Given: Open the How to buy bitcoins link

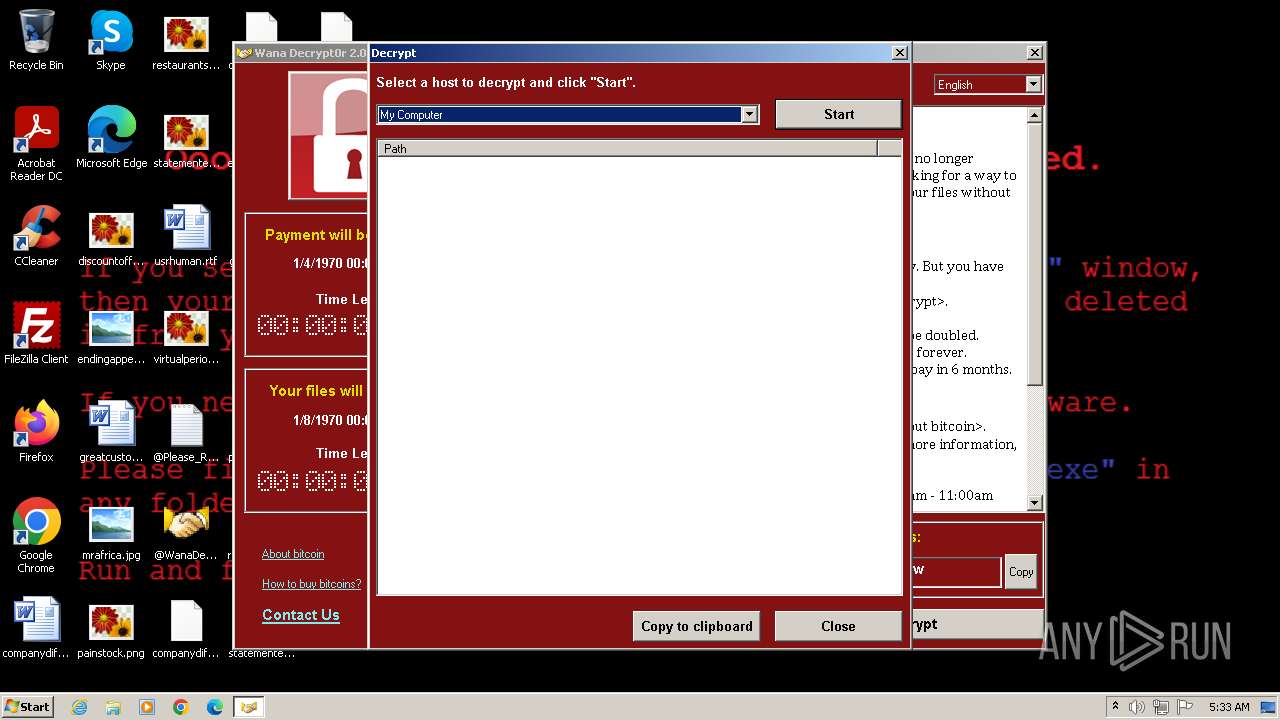Looking at the screenshot, I should pos(312,584).
